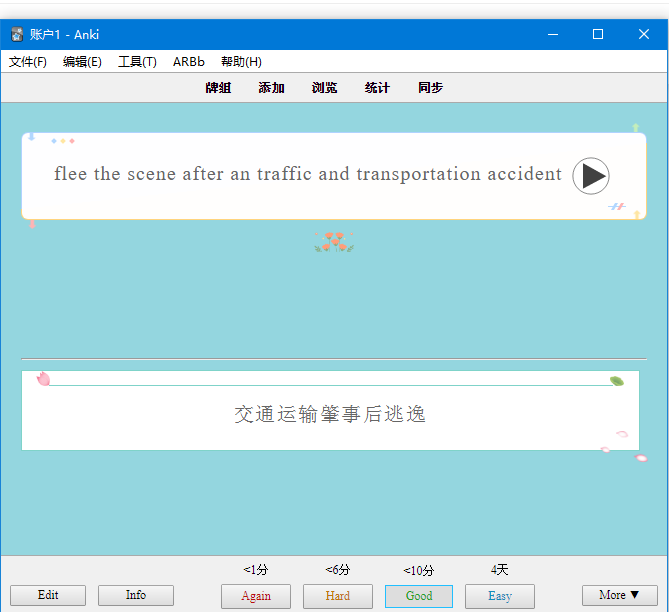Click the Info button

(136, 595)
